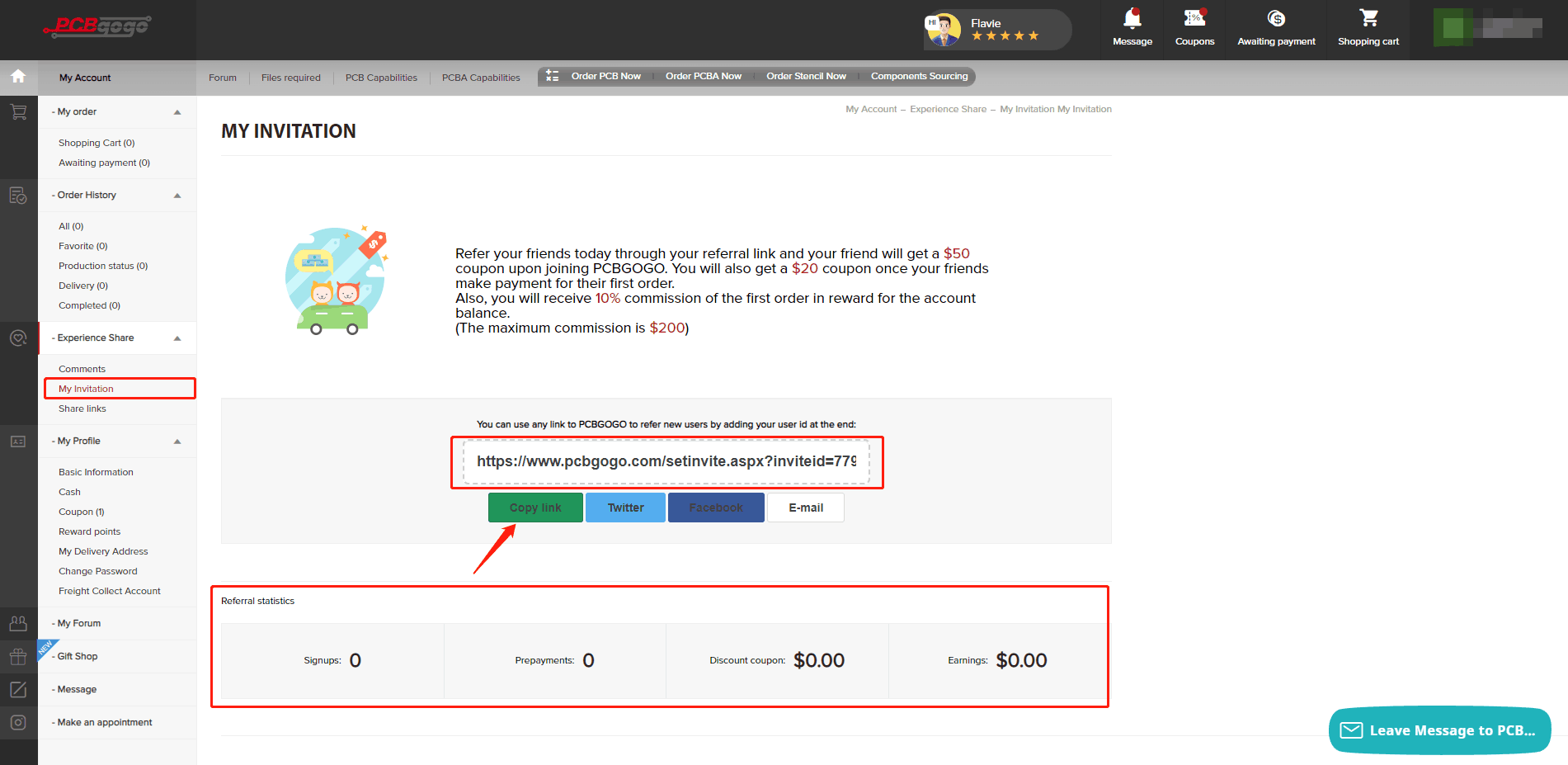Click the profile card sidebar icon

(x=18, y=442)
